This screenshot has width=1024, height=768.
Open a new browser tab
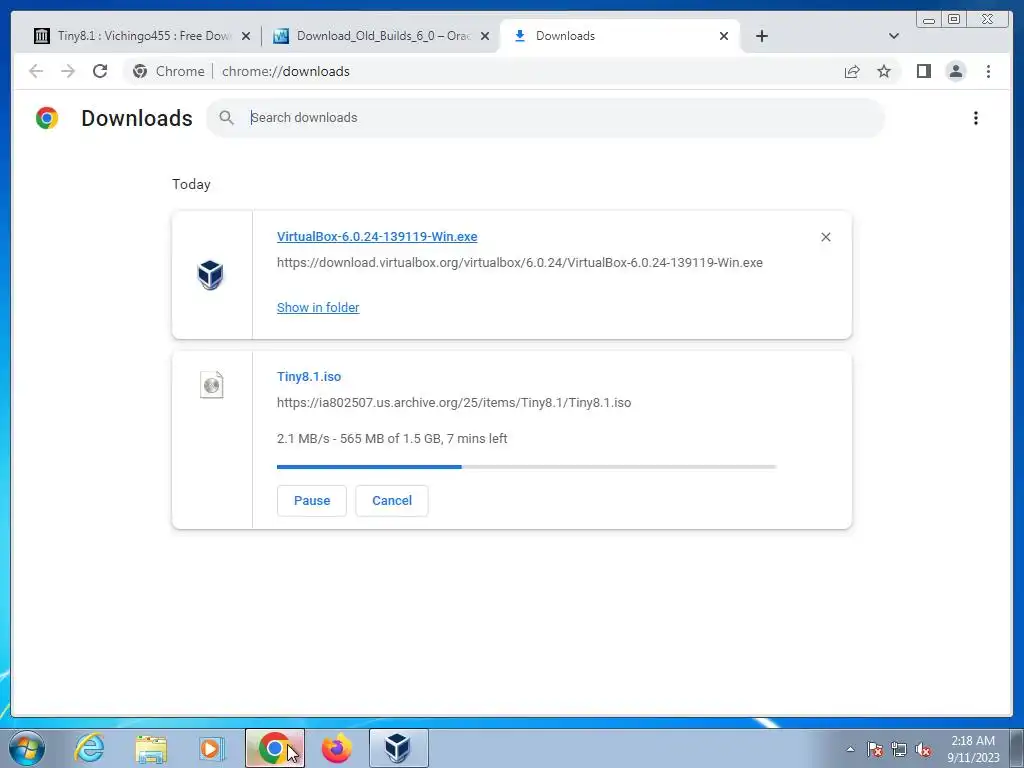coord(761,36)
